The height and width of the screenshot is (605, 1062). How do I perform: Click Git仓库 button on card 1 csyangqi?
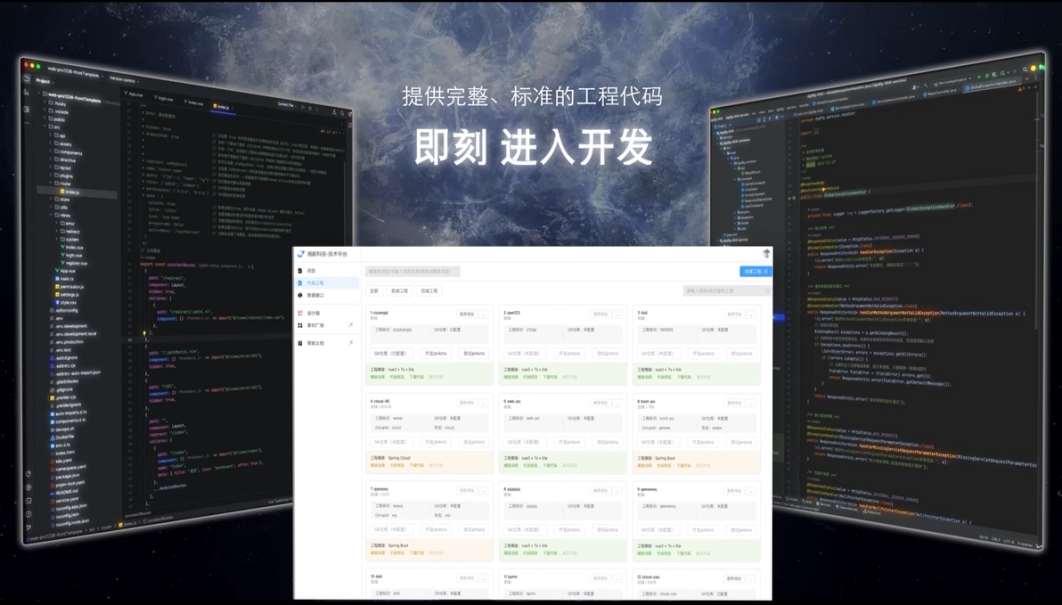pyautogui.click(x=390, y=354)
